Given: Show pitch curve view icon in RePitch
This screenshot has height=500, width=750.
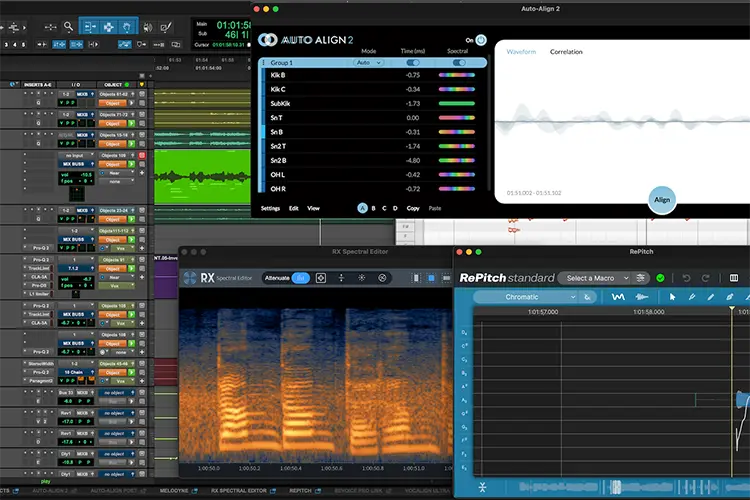Looking at the screenshot, I should tap(618, 297).
